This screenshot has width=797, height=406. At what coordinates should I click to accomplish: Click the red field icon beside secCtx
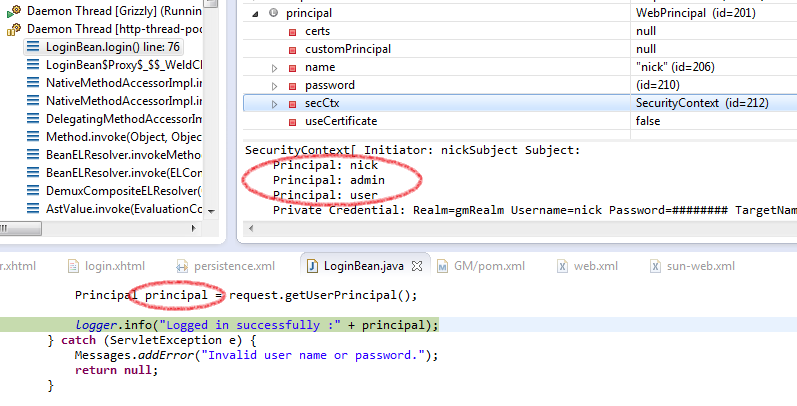(x=293, y=104)
